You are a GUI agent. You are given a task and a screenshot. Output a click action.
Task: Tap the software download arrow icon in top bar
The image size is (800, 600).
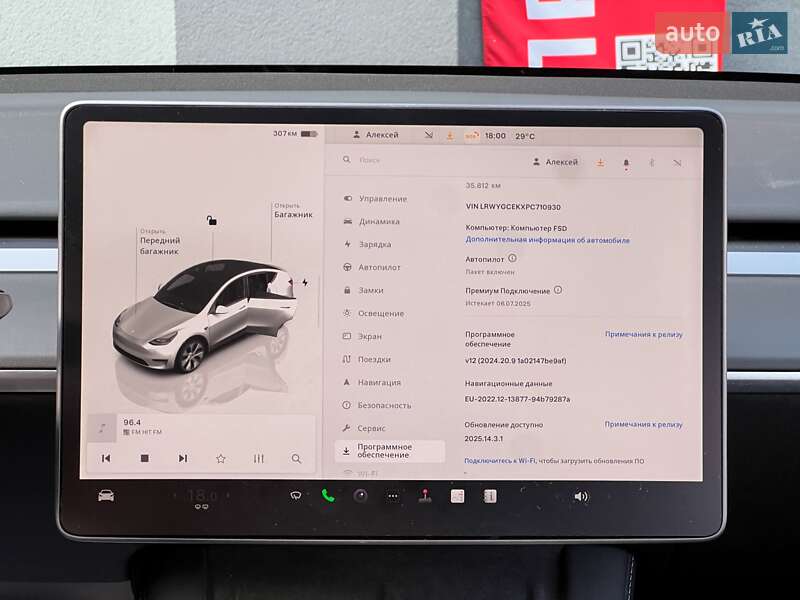pos(600,162)
